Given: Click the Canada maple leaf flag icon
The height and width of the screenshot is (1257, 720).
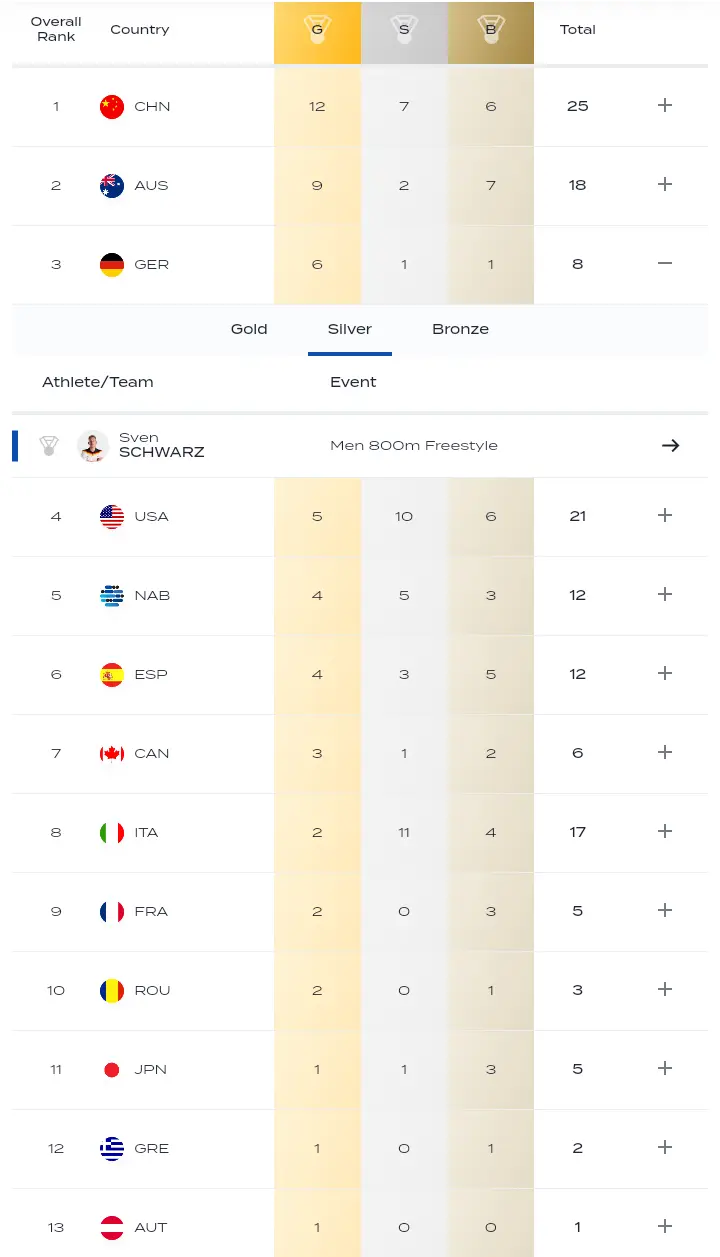Looking at the screenshot, I should coord(112,753).
